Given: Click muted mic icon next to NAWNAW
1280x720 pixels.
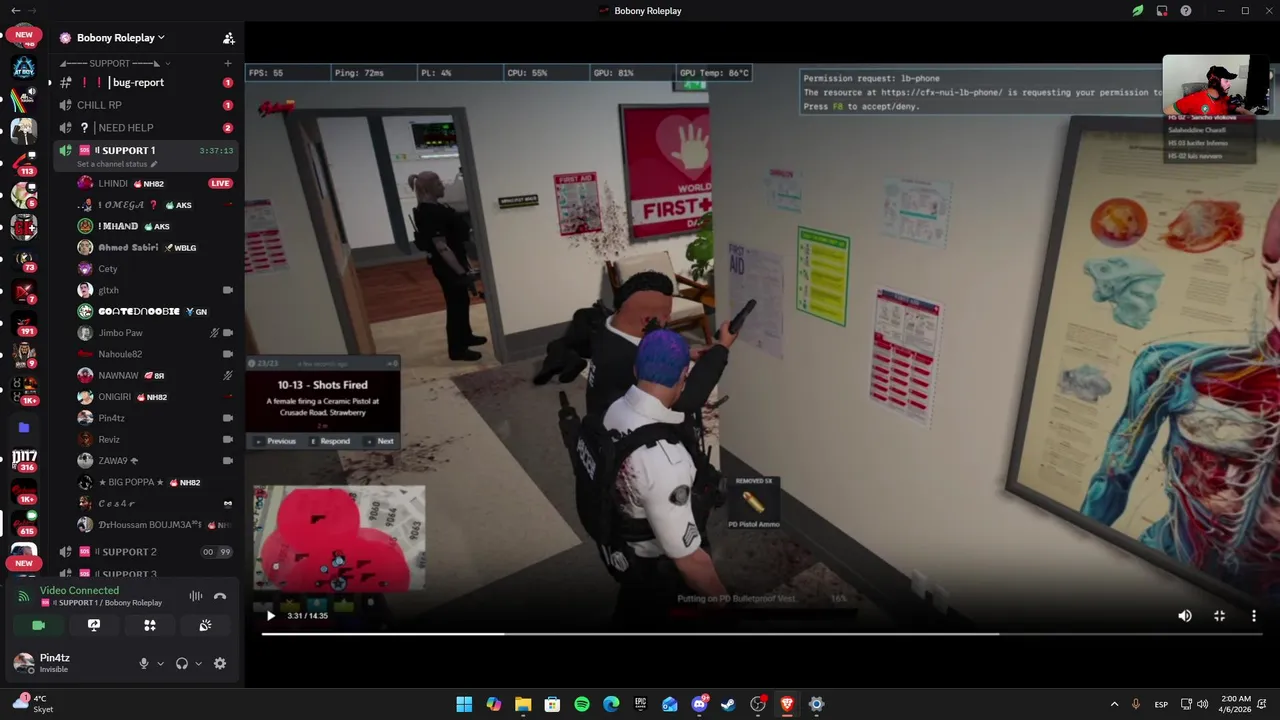Looking at the screenshot, I should pos(228,375).
